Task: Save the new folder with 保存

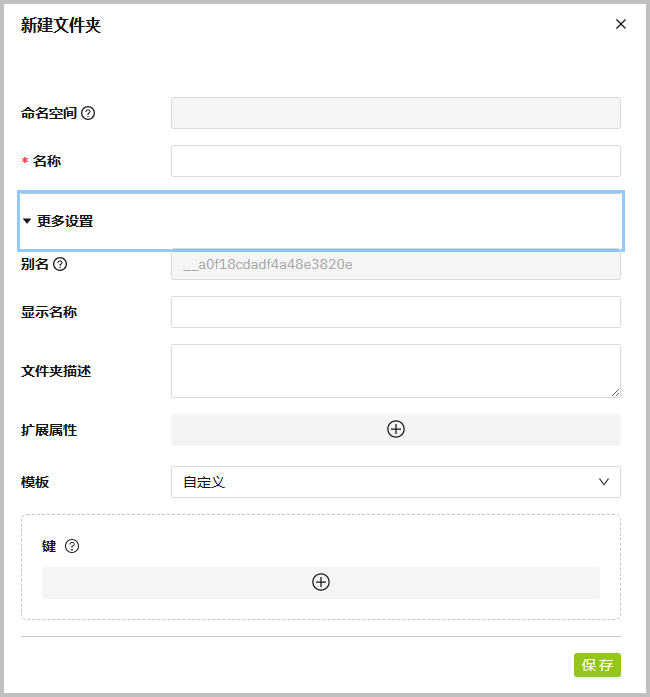Action: pos(597,665)
